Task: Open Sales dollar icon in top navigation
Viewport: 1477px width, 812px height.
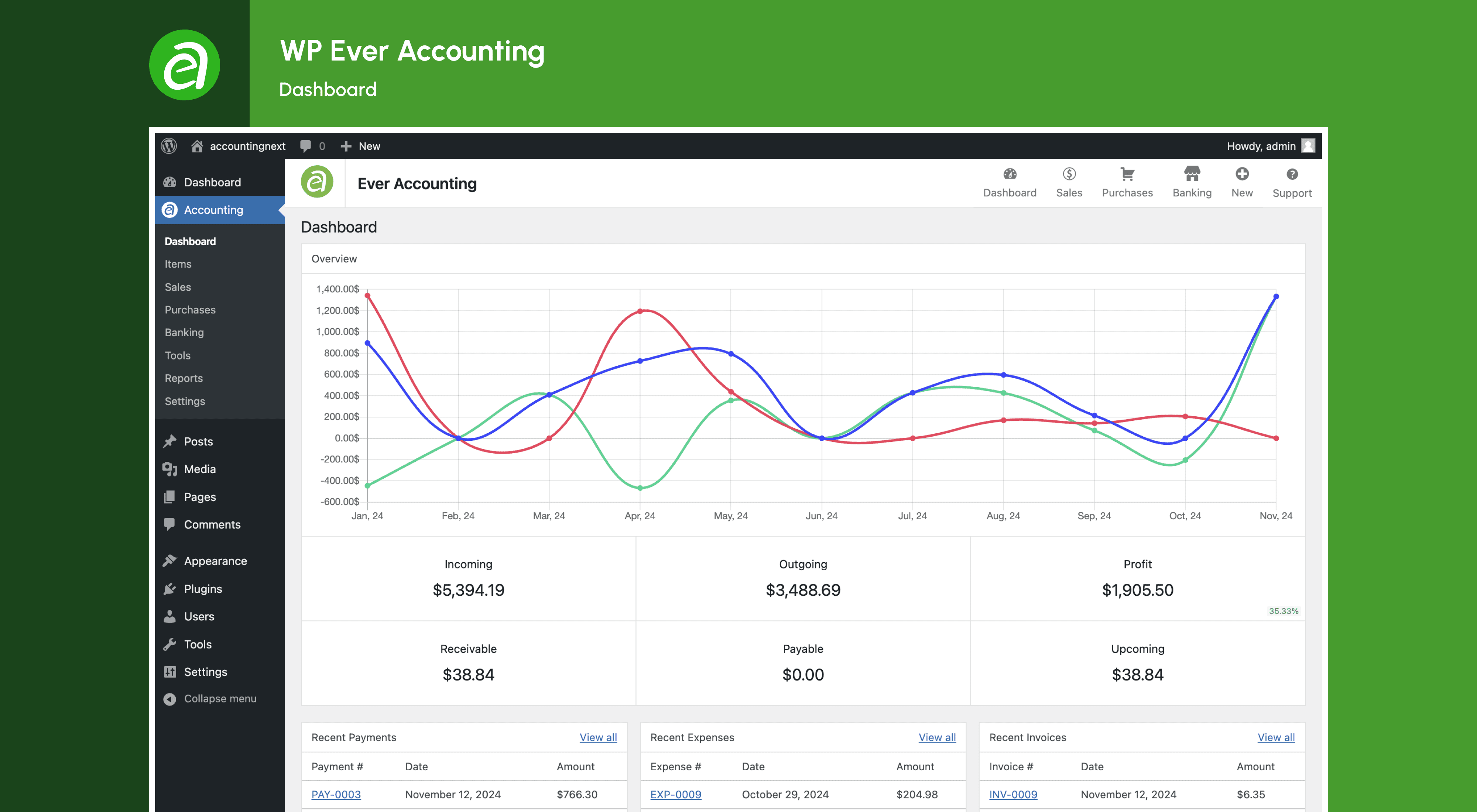Action: [x=1069, y=173]
